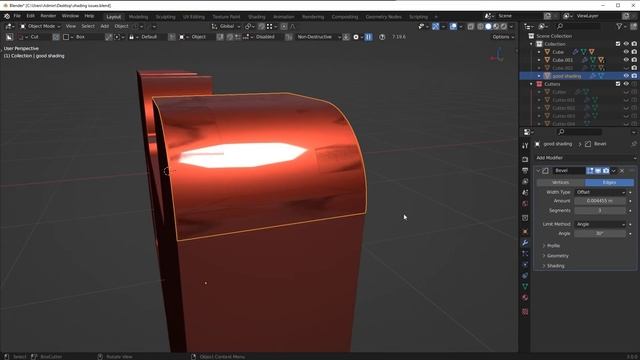640x360 pixels.
Task: Open viewport overlays icon
Action: pos(453,26)
